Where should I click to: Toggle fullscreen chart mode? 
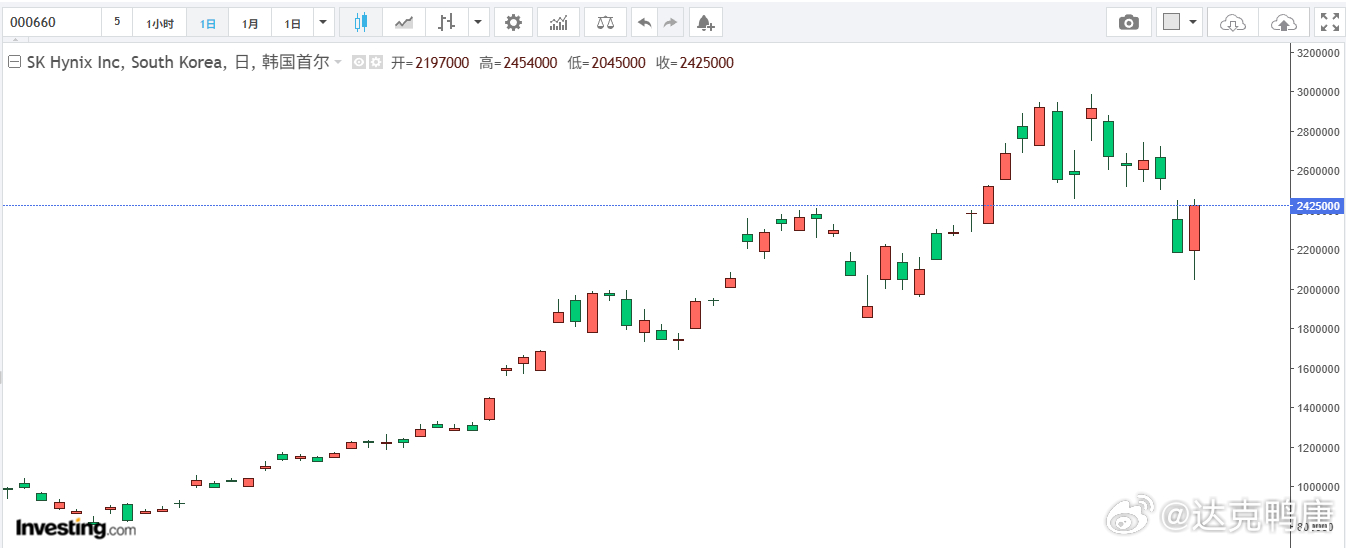1328,22
